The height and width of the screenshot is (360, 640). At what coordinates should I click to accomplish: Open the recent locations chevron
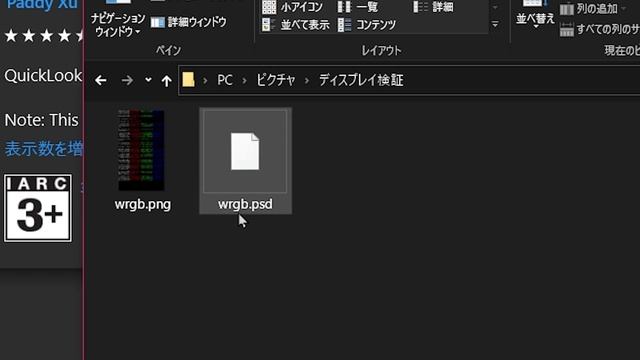pyautogui.click(x=148, y=80)
